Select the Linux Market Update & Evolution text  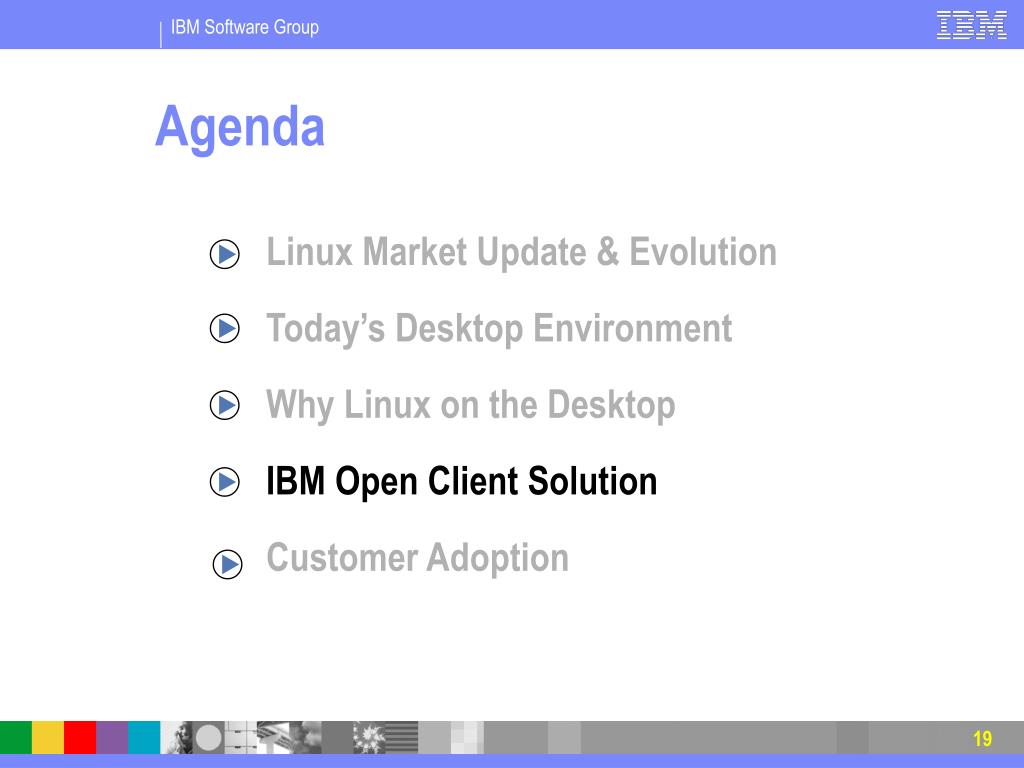click(521, 252)
